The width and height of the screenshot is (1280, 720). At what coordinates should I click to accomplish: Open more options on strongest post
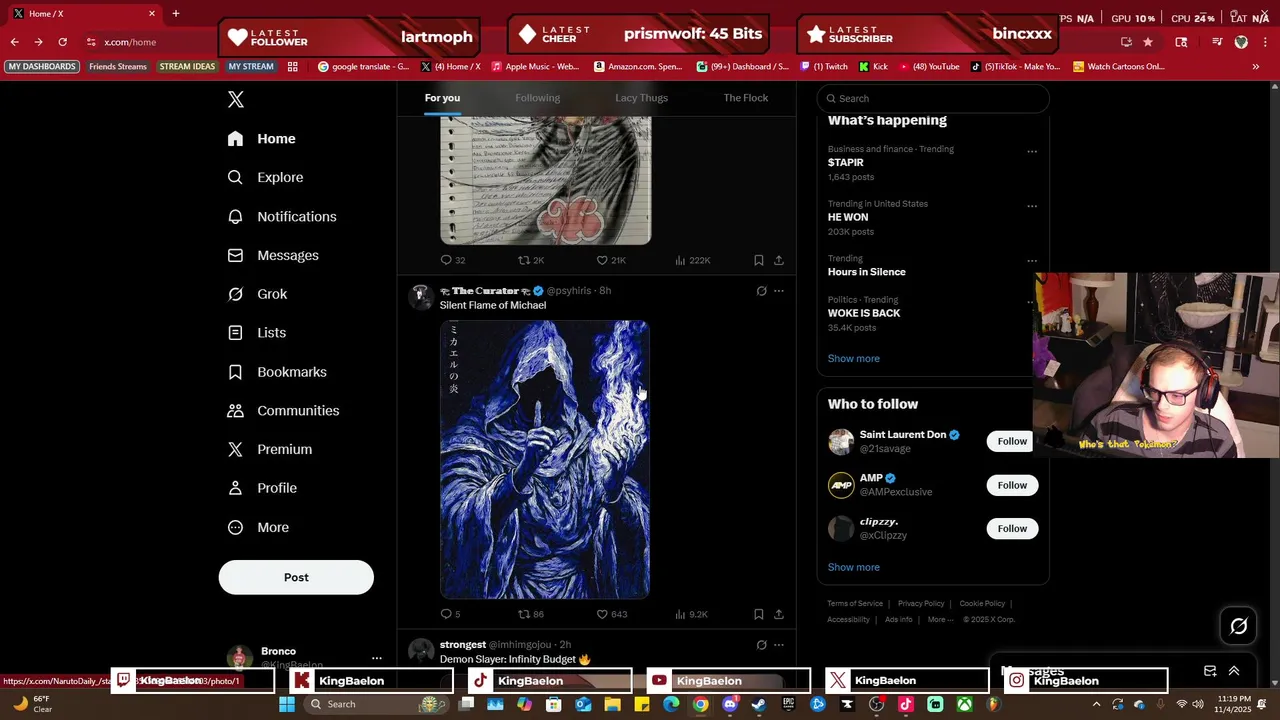click(779, 645)
